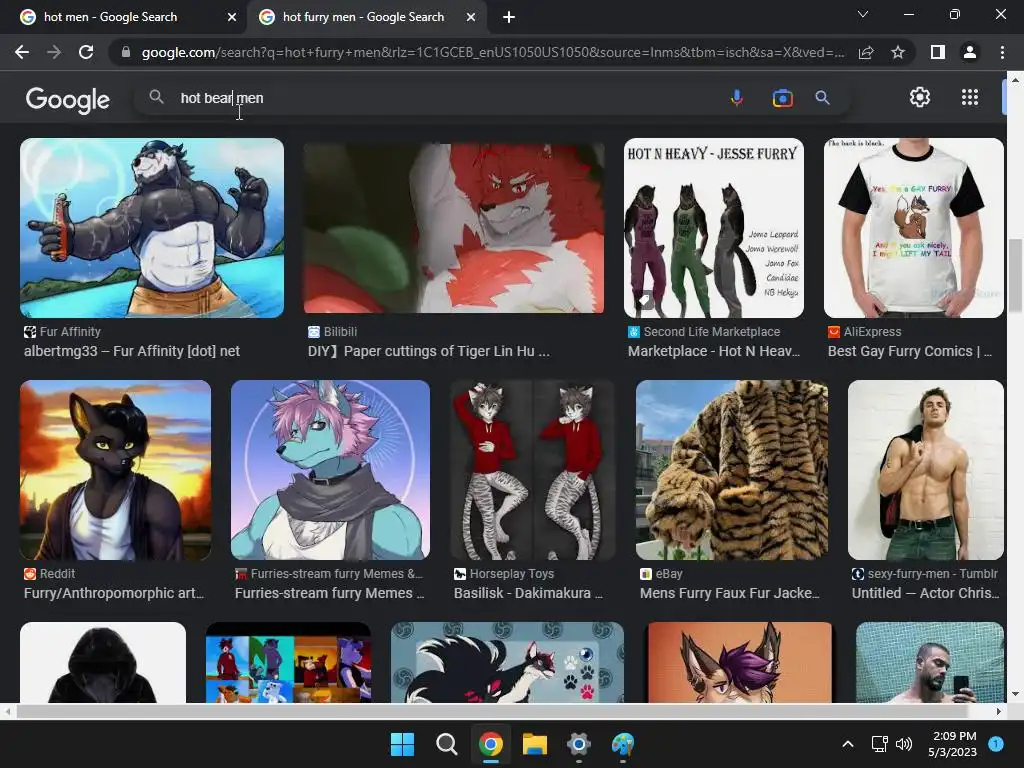Submit search with blue magnifier
Viewport: 1024px width, 768px height.
click(x=822, y=98)
